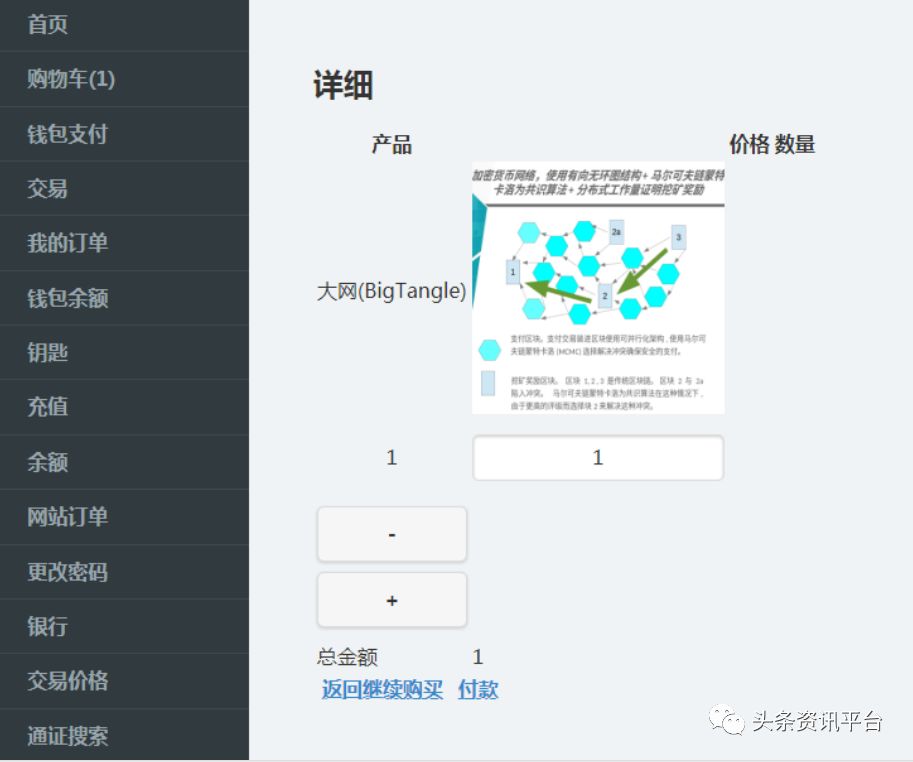The height and width of the screenshot is (762, 913).
Task: Click the quantity input field
Action: point(597,458)
